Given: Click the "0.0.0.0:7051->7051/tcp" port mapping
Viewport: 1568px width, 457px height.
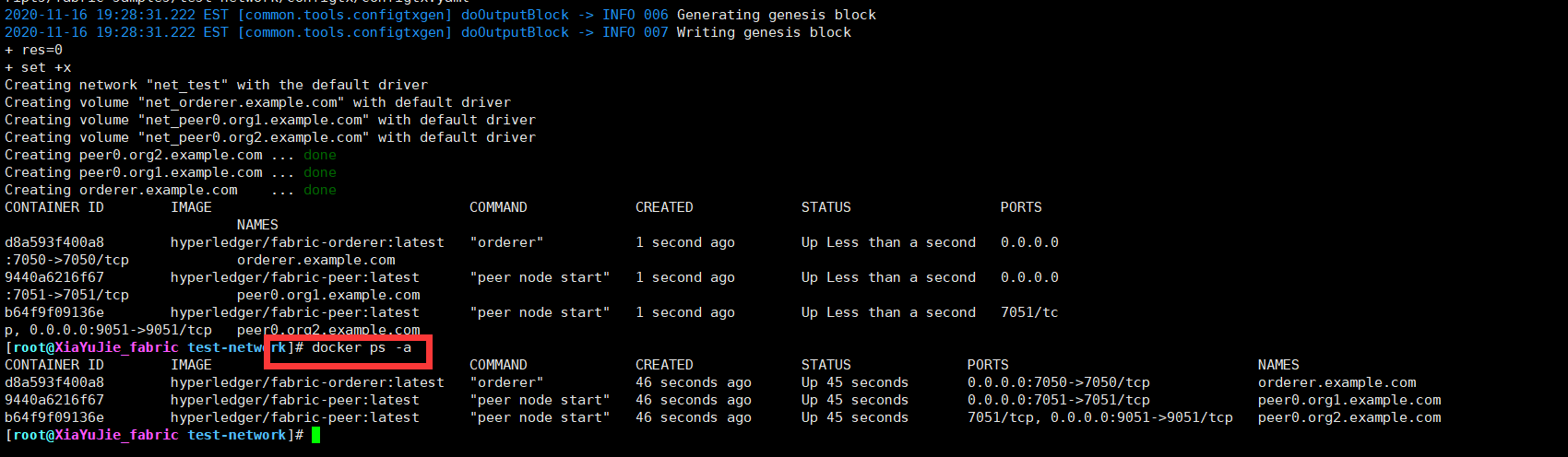Looking at the screenshot, I should (1058, 400).
